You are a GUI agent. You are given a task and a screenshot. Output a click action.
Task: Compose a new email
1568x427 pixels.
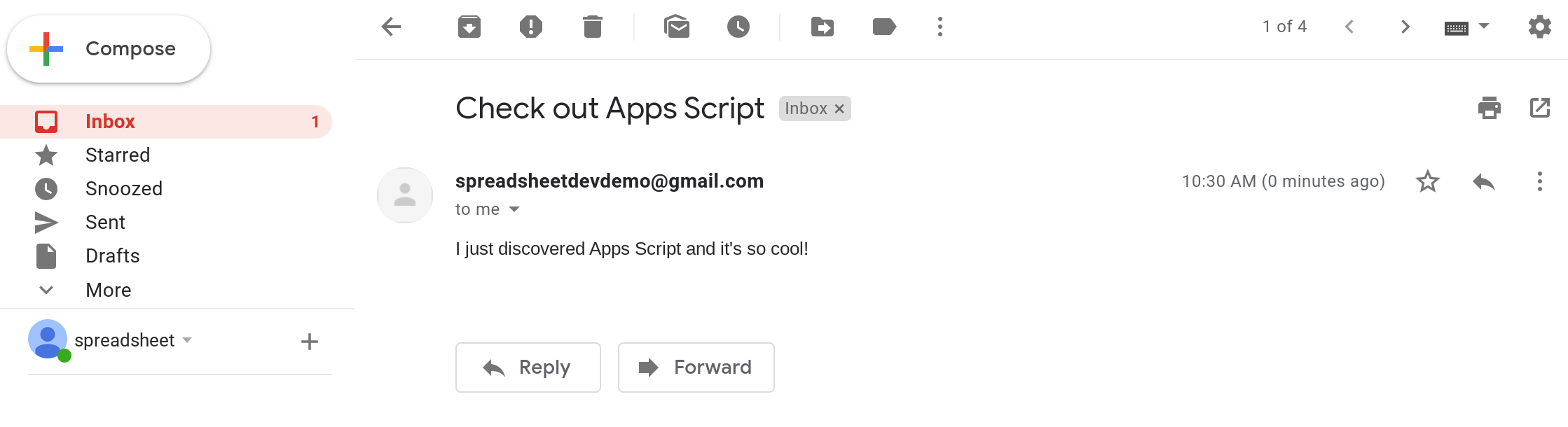click(x=109, y=49)
